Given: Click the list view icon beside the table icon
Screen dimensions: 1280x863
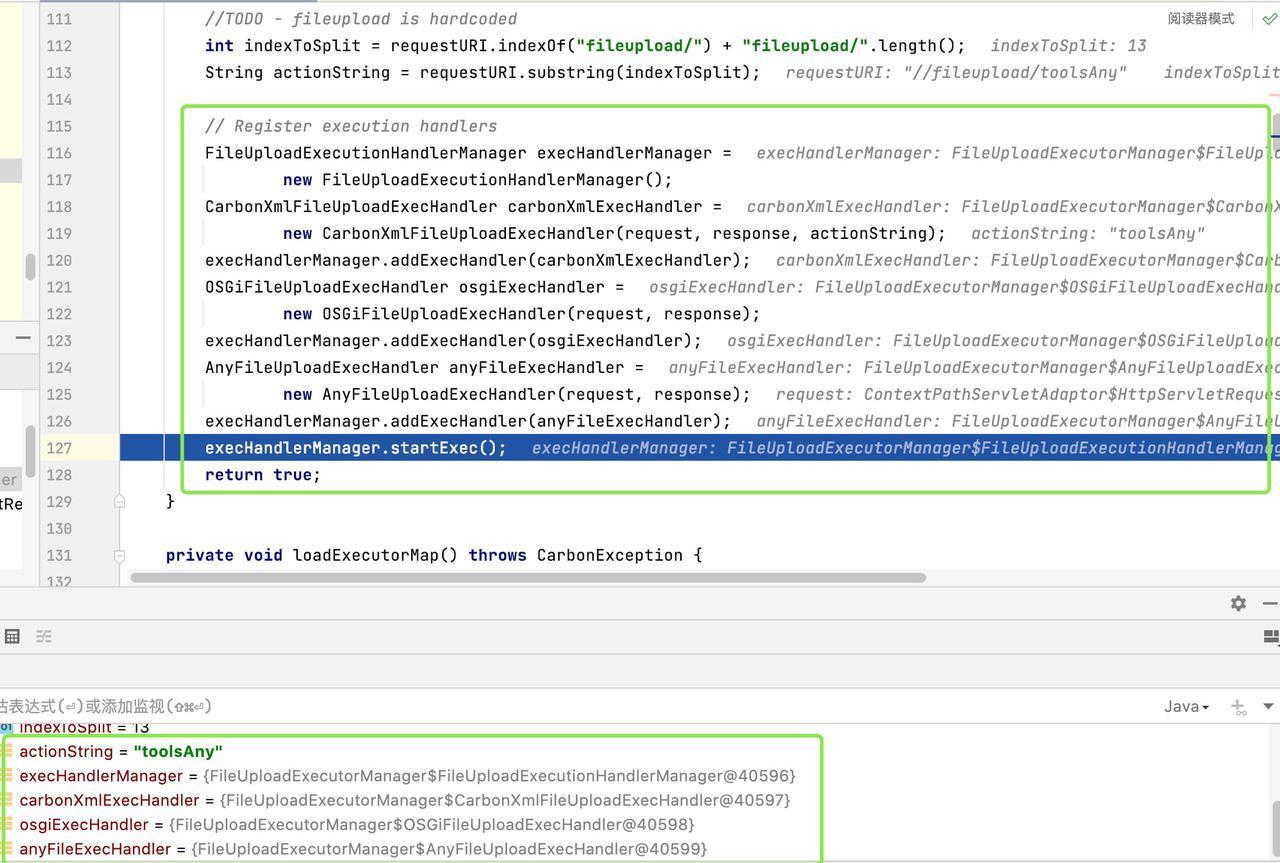Looking at the screenshot, I should pos(44,636).
